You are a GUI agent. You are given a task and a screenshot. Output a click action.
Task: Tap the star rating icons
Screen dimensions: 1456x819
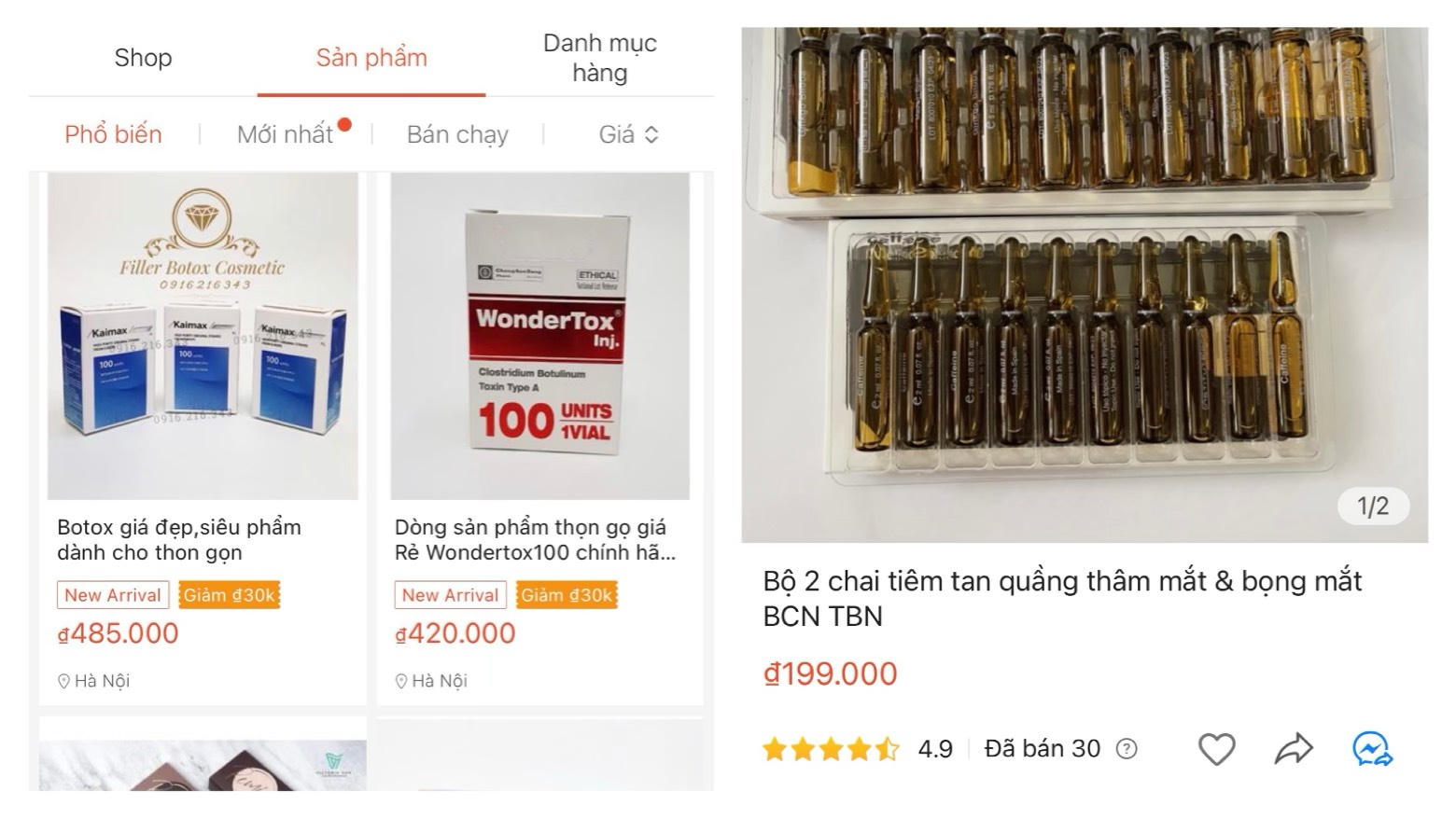pos(831,749)
